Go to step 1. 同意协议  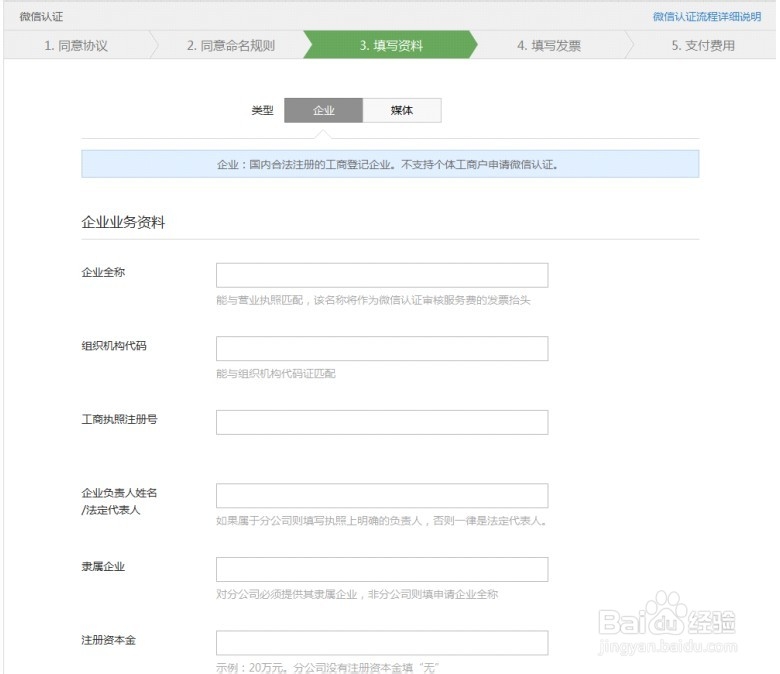coord(76,45)
